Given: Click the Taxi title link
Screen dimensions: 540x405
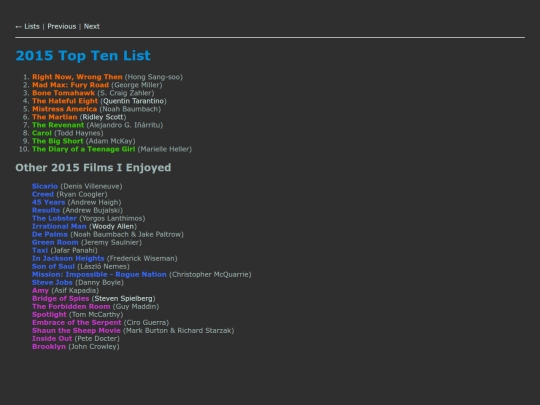Looking at the screenshot, I should coord(40,250).
